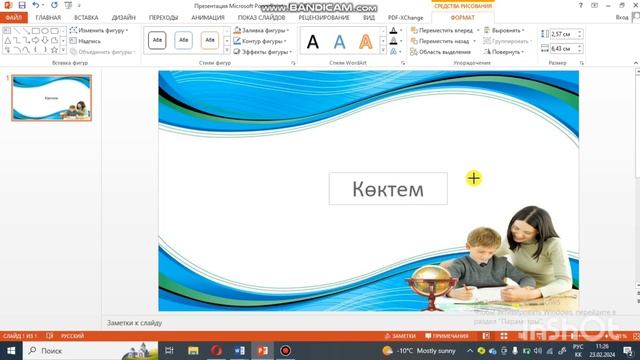Click shape width field 6,43 см

tap(562, 49)
